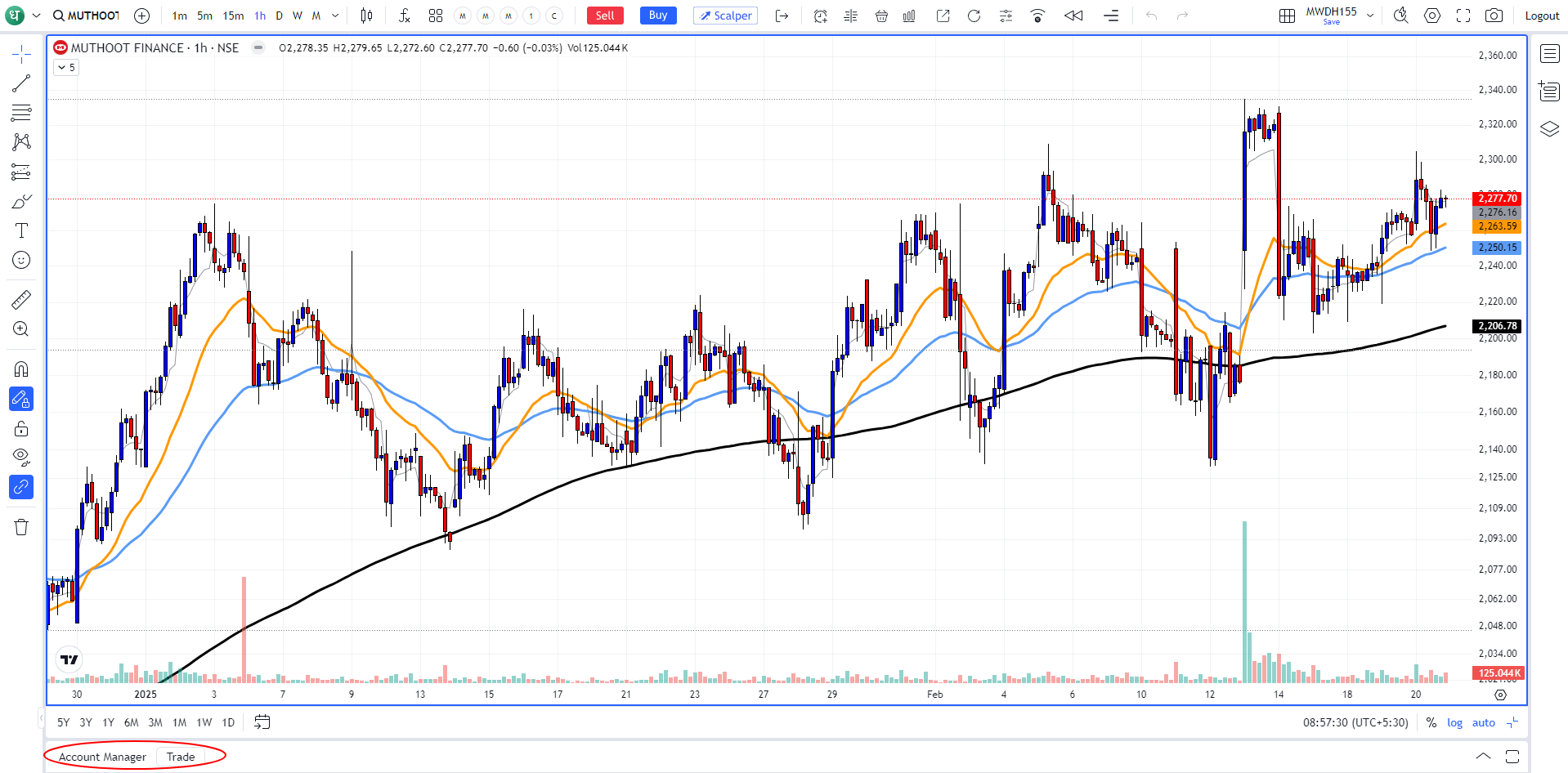The width and height of the screenshot is (1568, 773).
Task: Open the Account Manager tab
Action: (102, 757)
